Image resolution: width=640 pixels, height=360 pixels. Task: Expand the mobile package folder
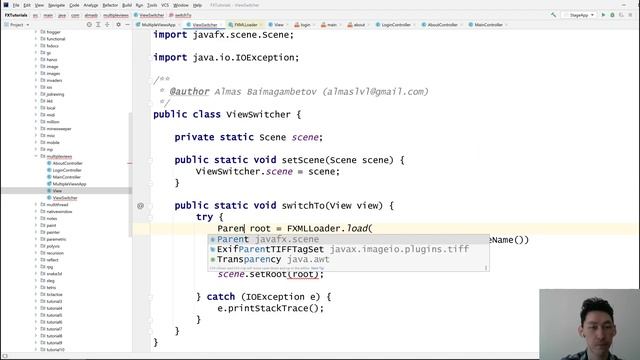(36, 142)
